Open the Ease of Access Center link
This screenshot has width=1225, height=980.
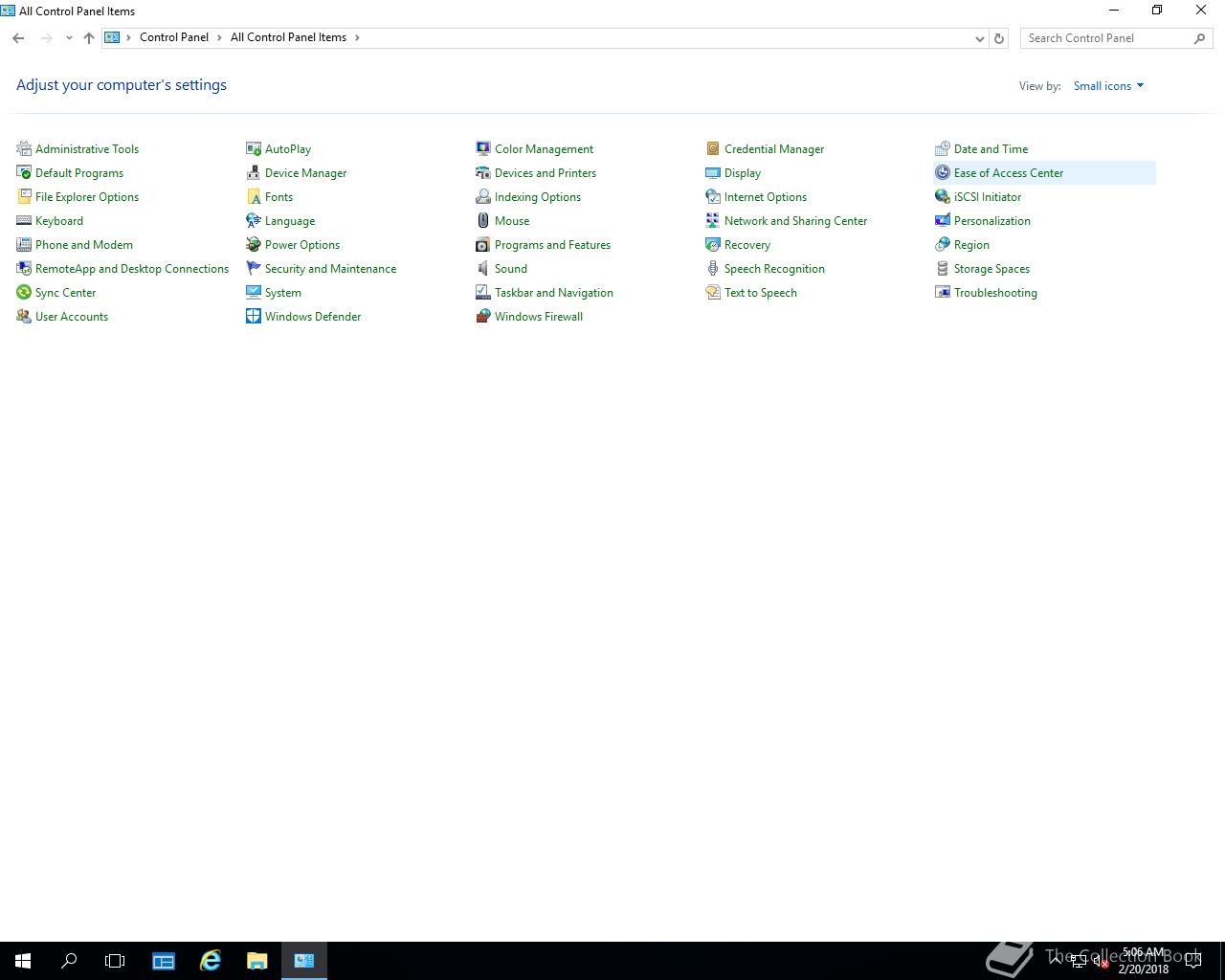click(x=1009, y=172)
